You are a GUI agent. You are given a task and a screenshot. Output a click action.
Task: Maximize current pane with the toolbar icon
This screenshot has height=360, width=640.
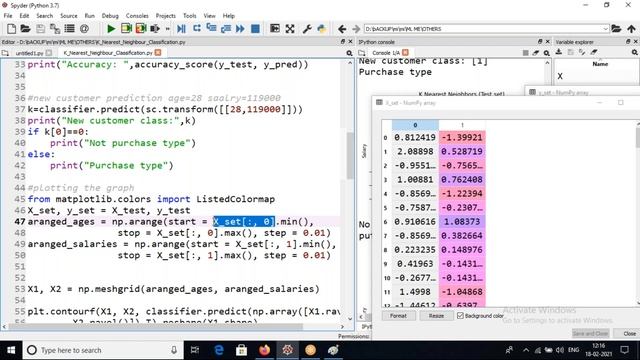(275, 29)
